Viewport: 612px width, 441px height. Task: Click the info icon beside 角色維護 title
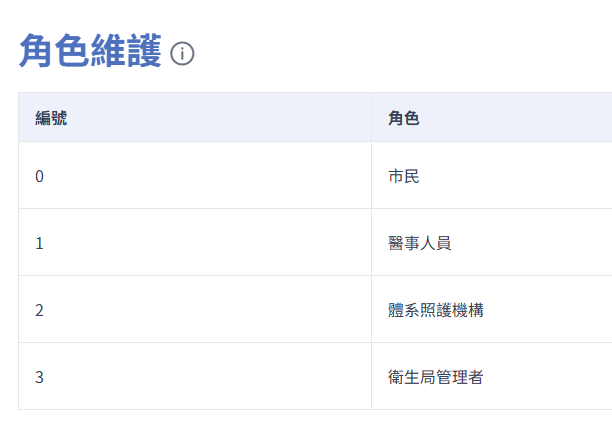pos(182,54)
